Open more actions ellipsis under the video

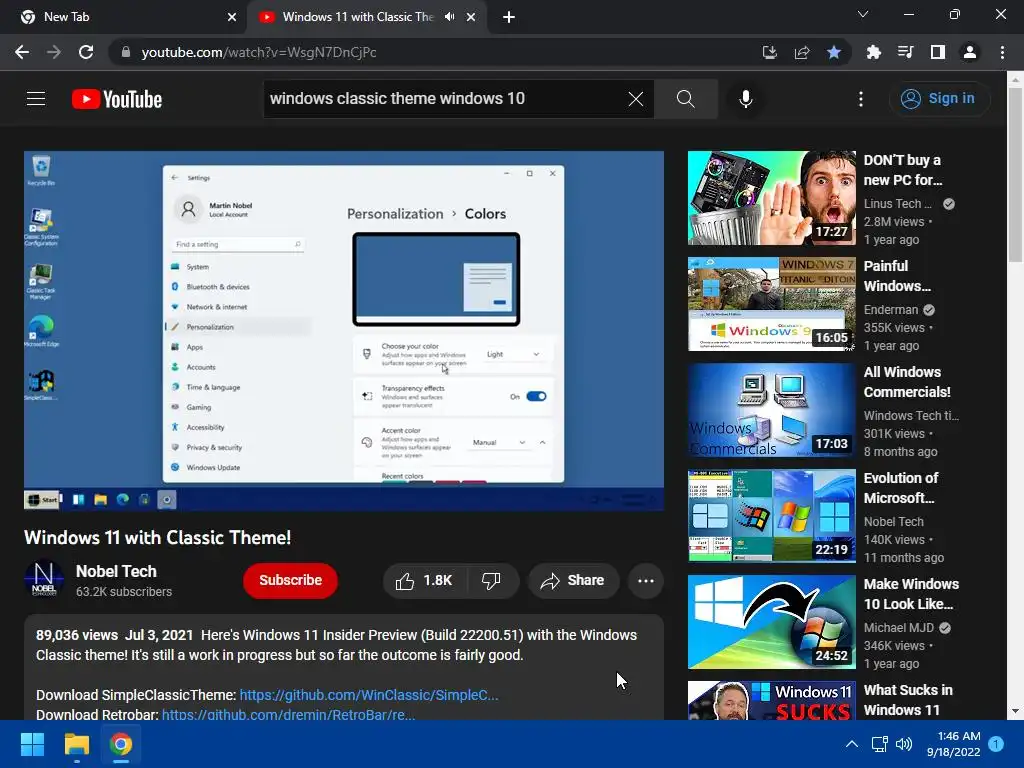[x=646, y=581]
